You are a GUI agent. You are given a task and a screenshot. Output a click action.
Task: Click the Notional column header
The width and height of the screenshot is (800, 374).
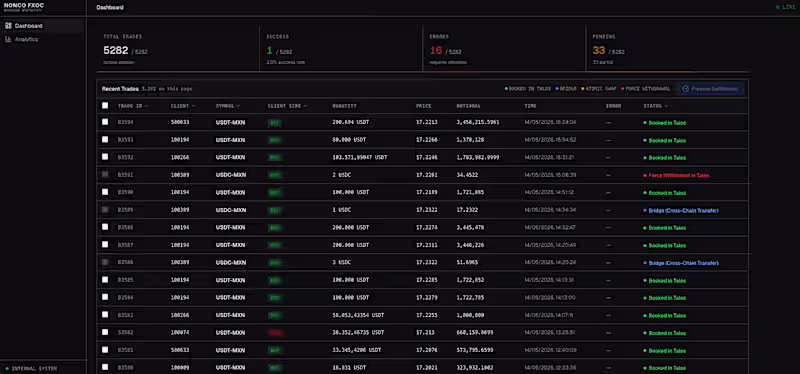[x=468, y=106]
